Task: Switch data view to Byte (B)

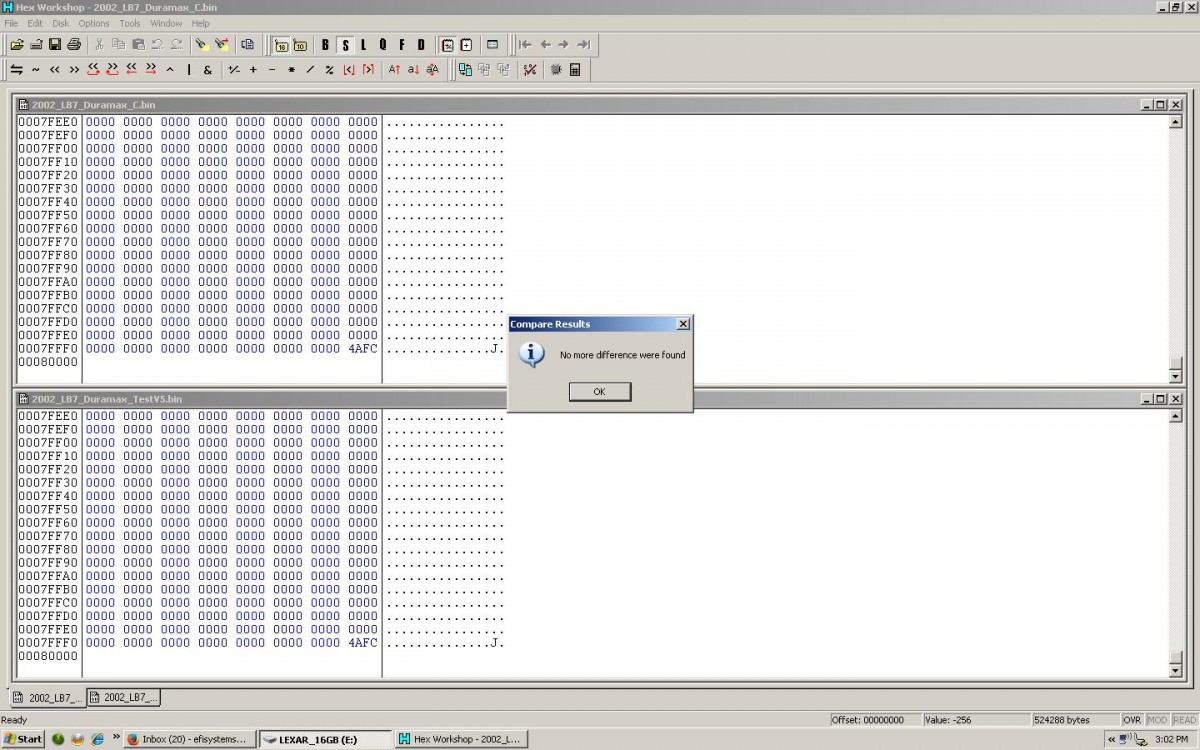Action: [325, 44]
